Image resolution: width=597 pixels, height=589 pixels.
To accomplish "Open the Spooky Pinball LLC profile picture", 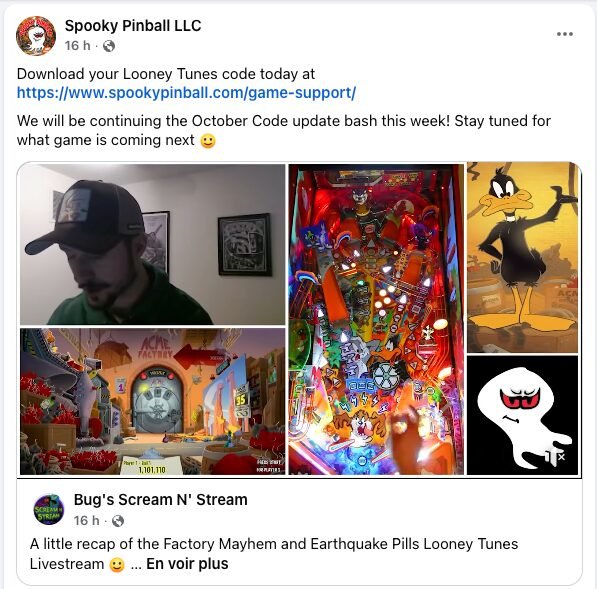I will (36, 36).
